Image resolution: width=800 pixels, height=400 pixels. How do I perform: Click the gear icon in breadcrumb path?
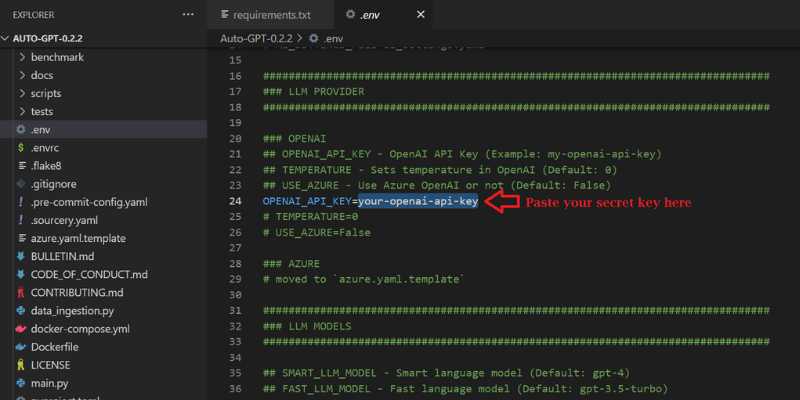[x=314, y=38]
